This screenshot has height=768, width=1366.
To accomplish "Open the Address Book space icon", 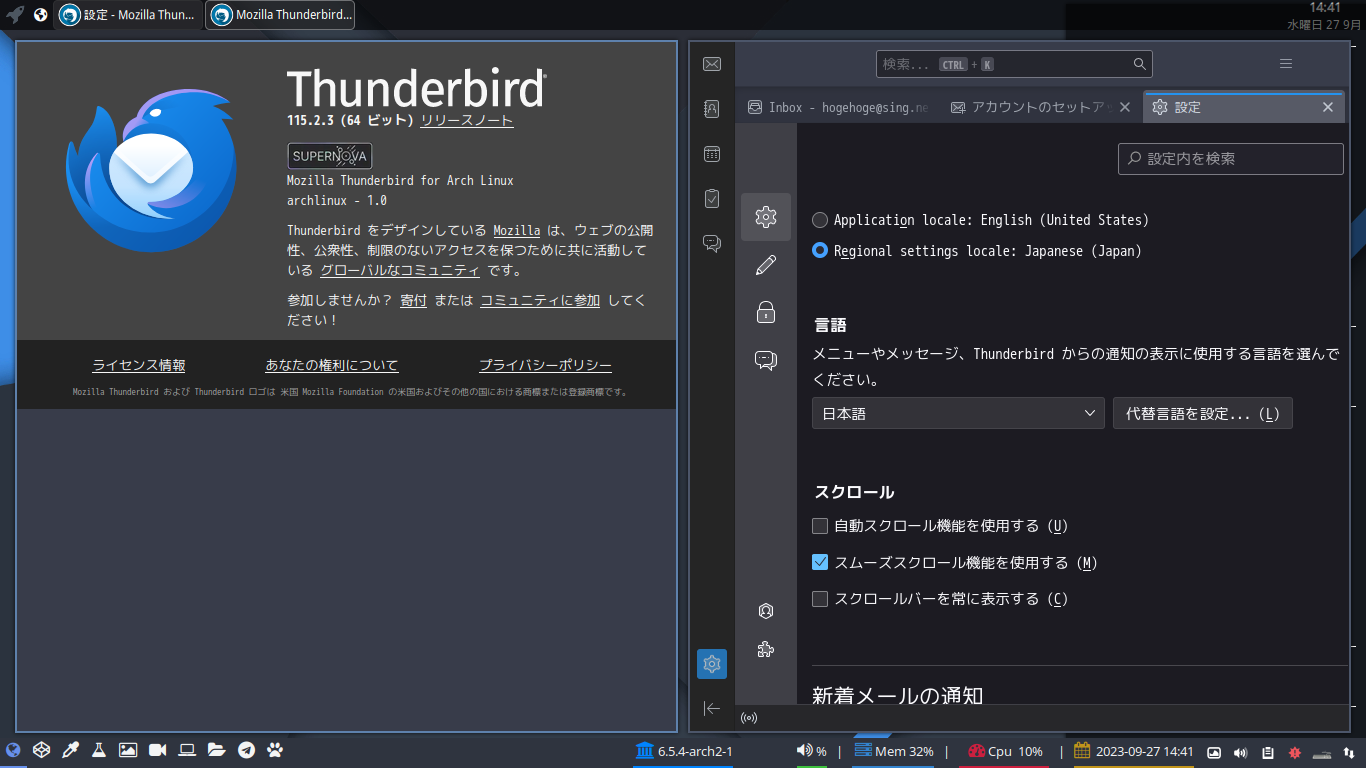I will tap(712, 109).
